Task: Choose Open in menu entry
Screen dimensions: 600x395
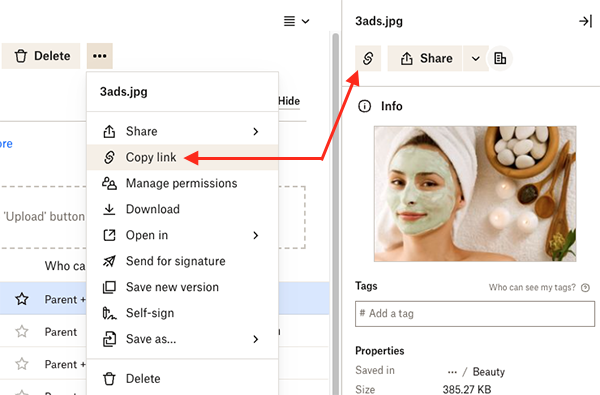Action: 183,235
